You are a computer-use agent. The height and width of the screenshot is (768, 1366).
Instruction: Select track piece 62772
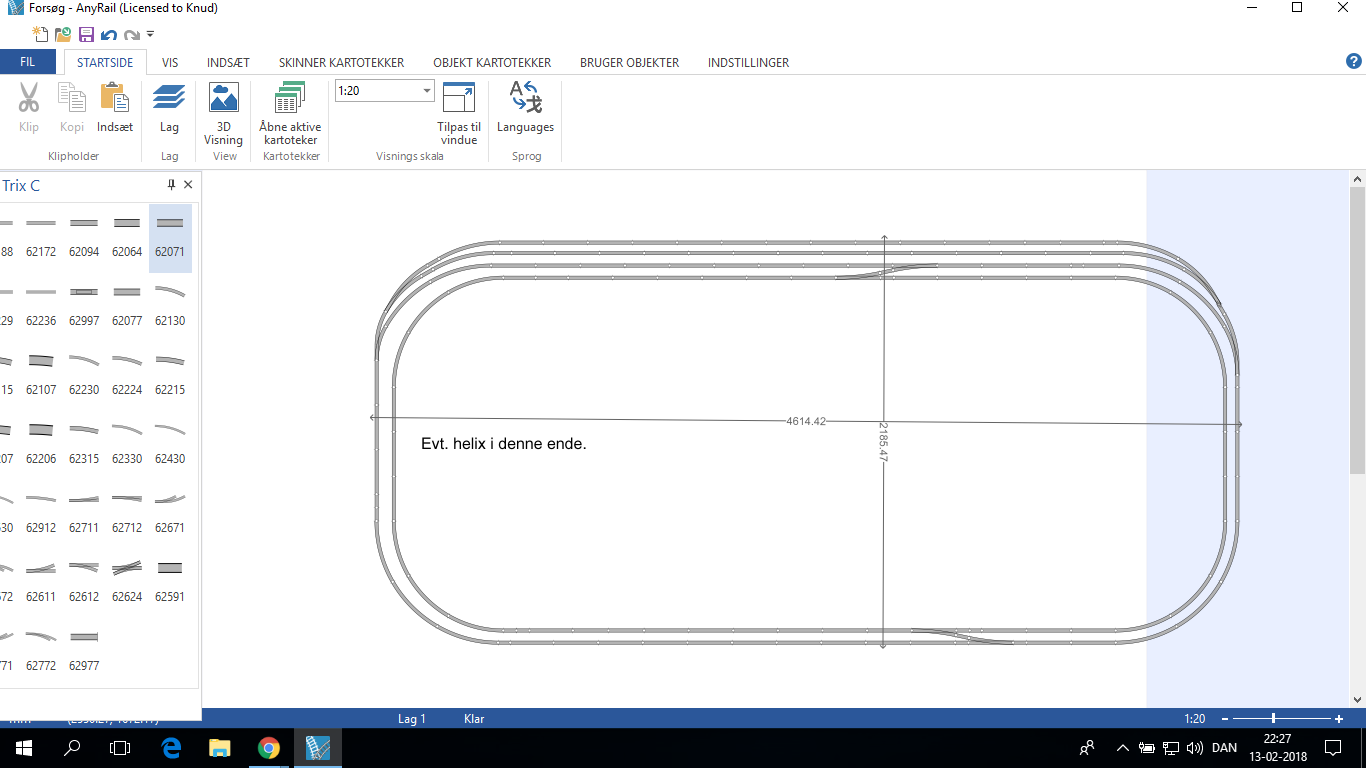[x=41, y=652]
